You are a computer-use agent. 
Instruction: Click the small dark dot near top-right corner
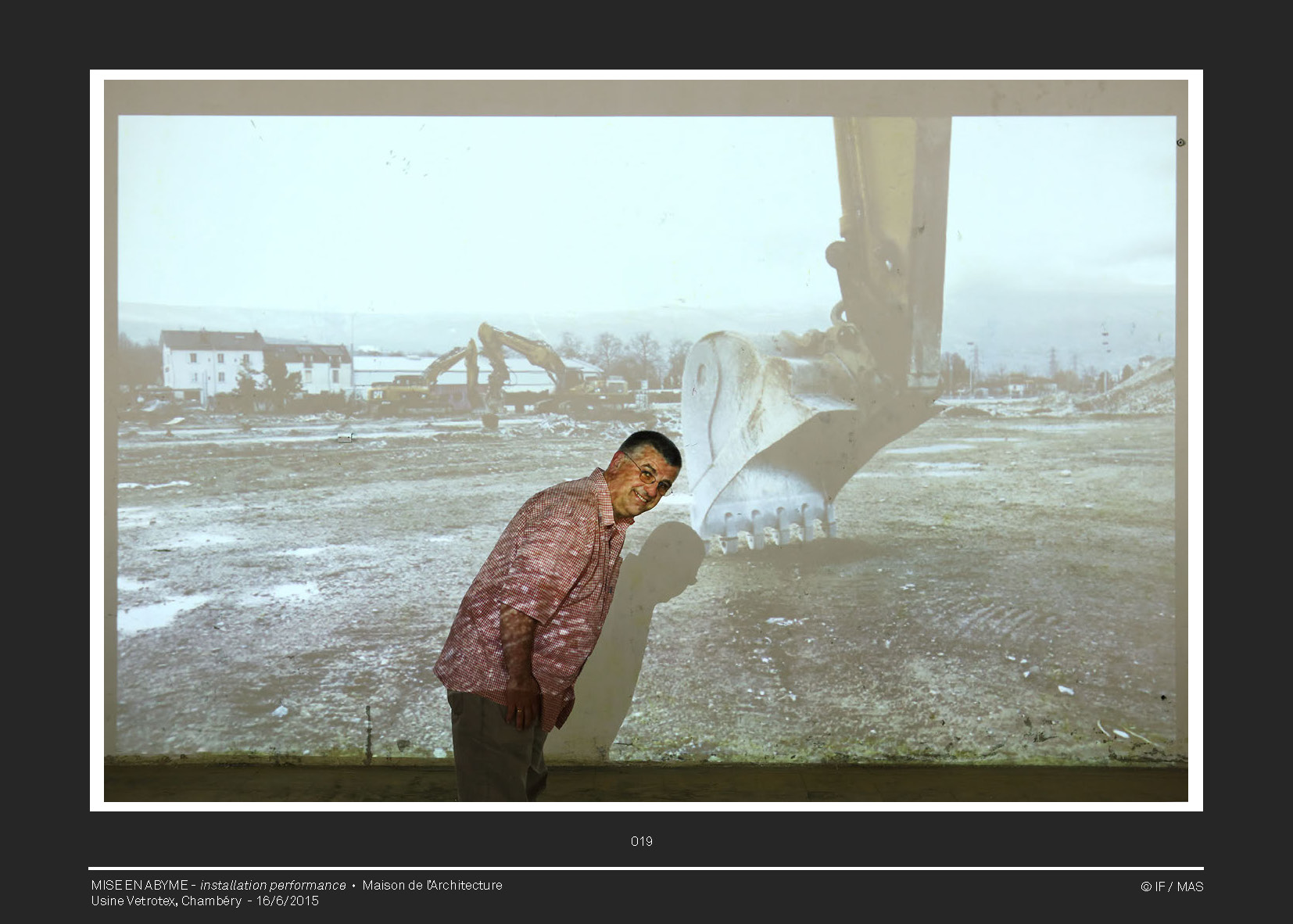1180,142
